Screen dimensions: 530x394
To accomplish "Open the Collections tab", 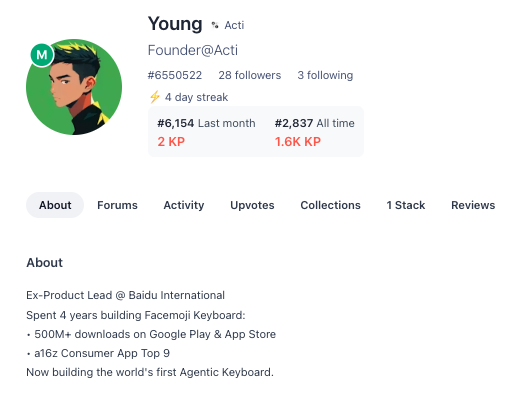I will coord(330,205).
